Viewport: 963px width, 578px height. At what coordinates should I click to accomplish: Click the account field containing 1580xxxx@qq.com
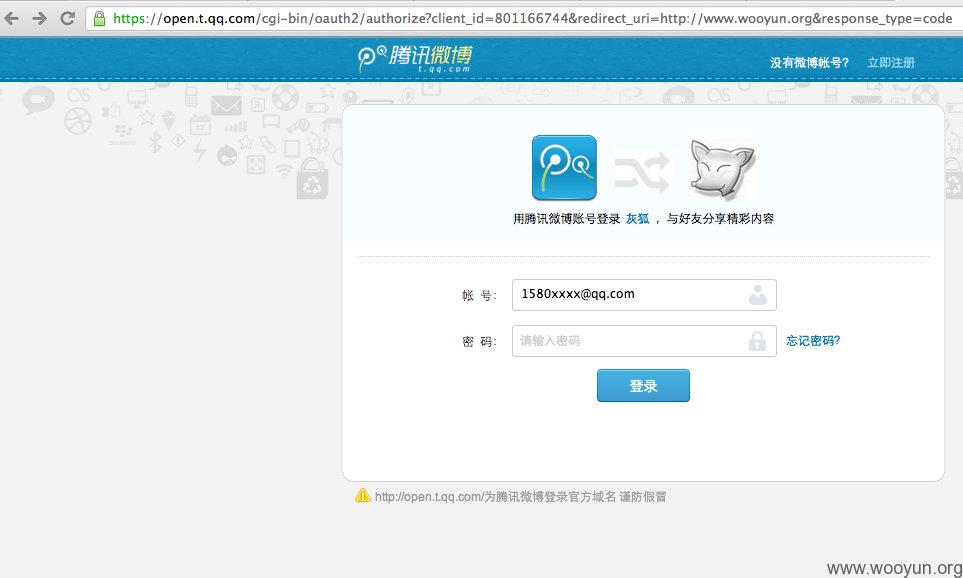(644, 295)
